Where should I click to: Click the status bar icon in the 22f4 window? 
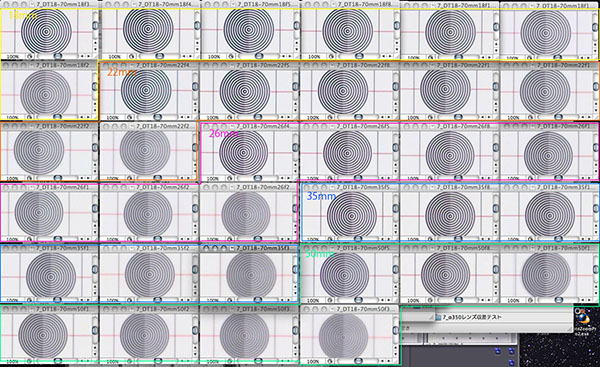(x=130, y=117)
